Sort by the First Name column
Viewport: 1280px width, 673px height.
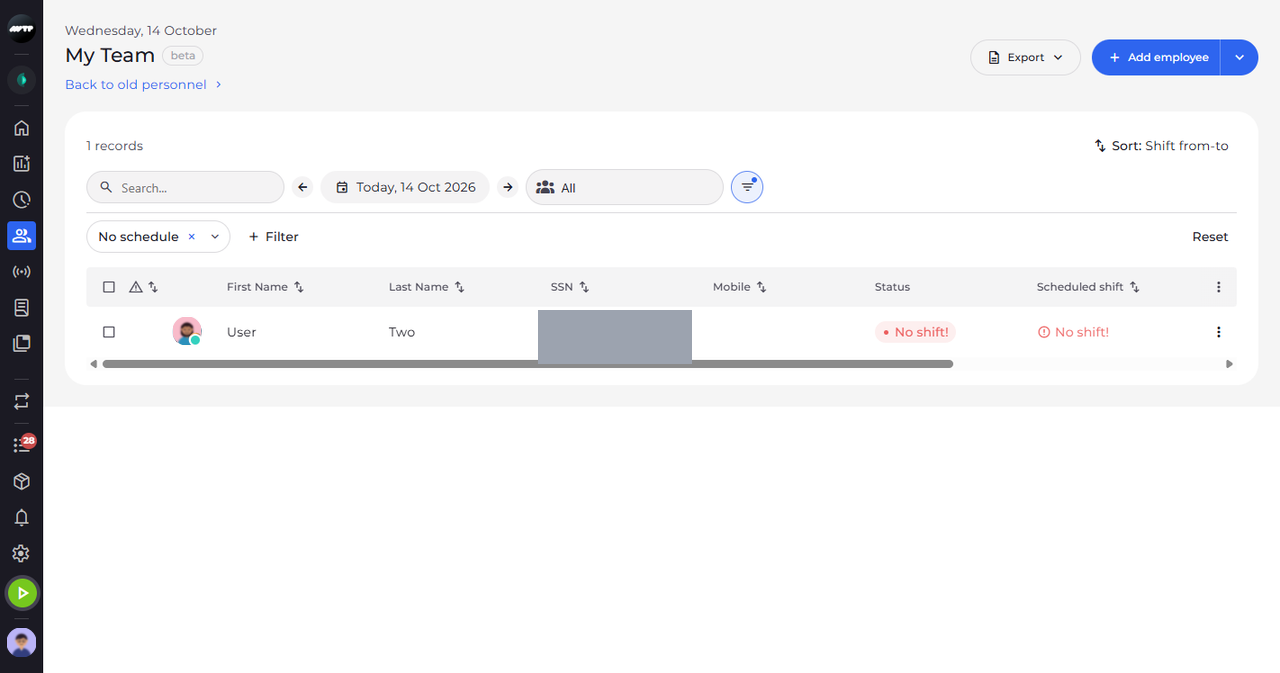299,287
